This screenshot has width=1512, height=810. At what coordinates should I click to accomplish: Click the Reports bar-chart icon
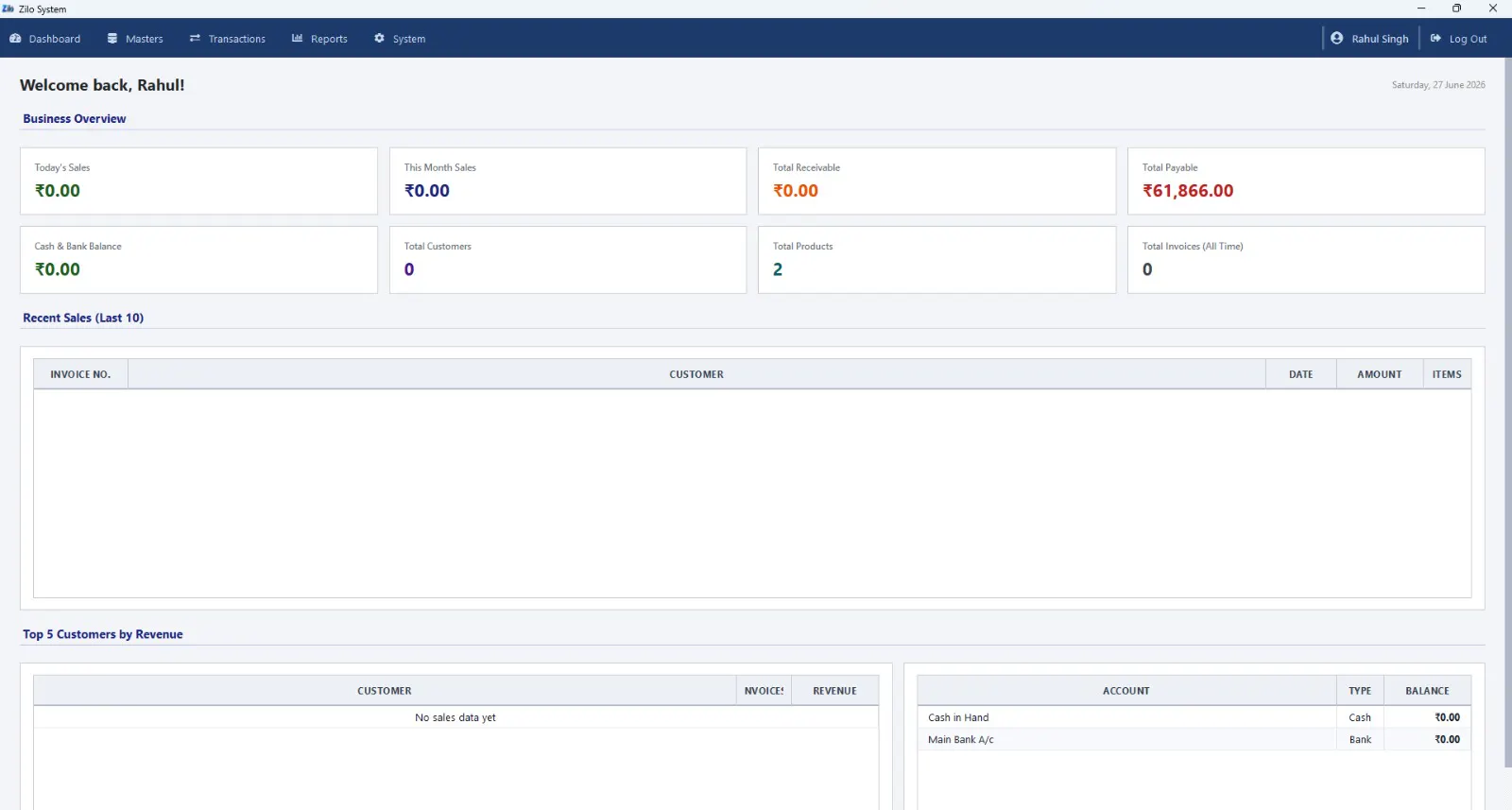(297, 39)
